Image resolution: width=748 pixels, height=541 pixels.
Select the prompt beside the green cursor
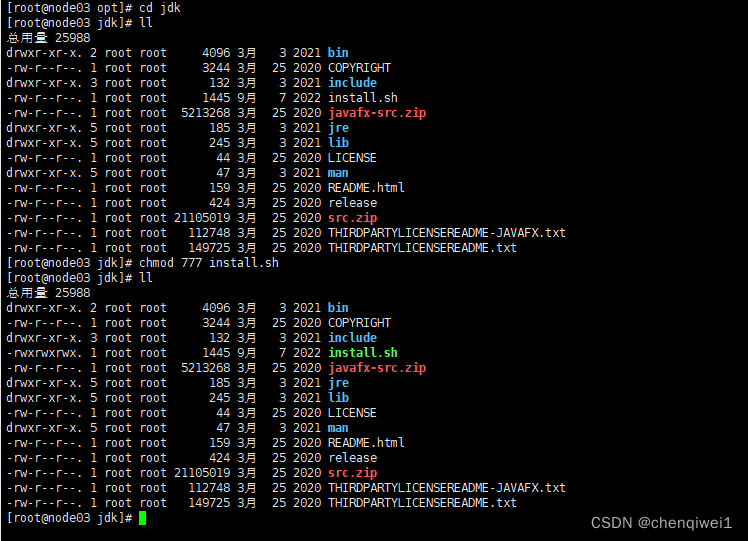pos(70,518)
